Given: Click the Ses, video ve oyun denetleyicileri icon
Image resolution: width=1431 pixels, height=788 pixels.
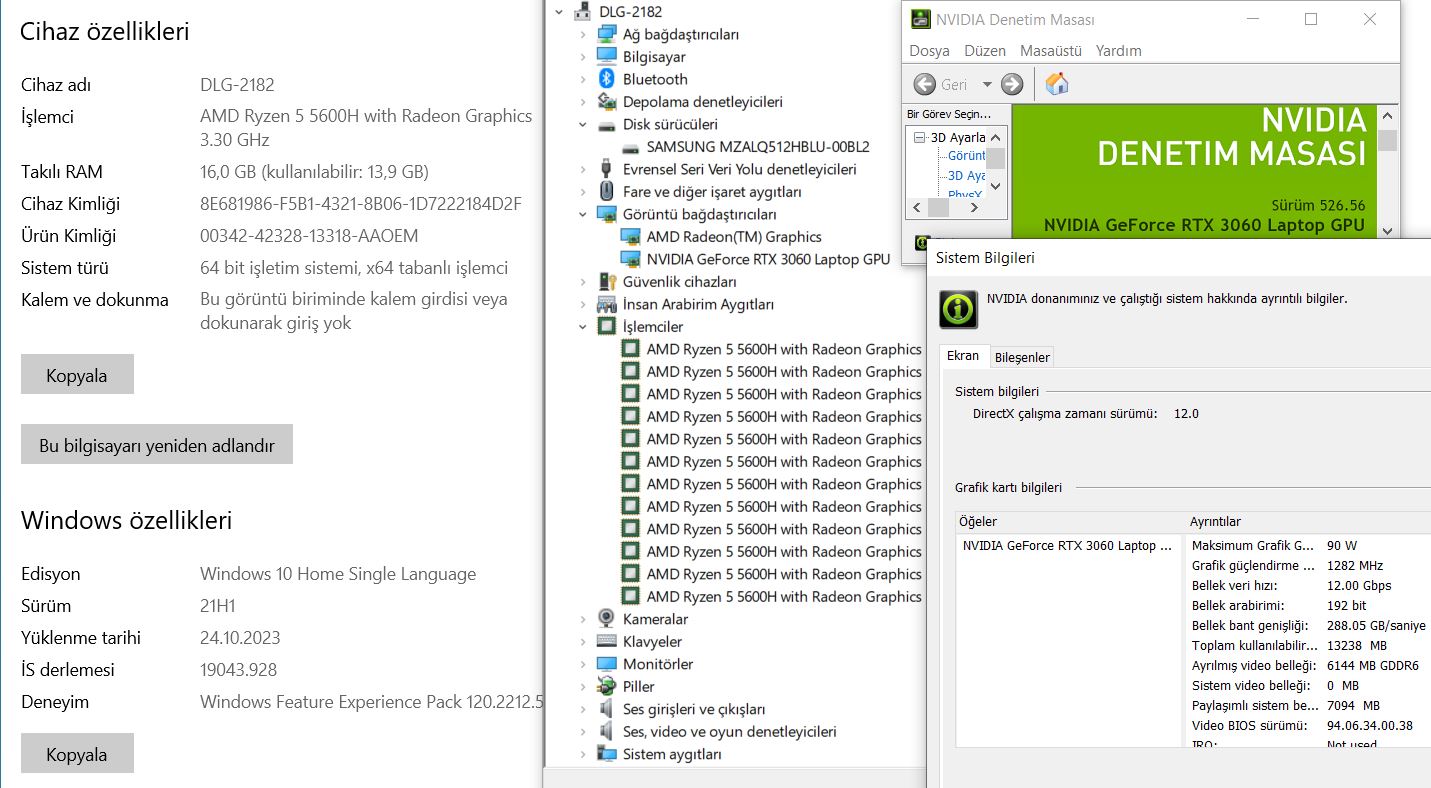Looking at the screenshot, I should 607,732.
